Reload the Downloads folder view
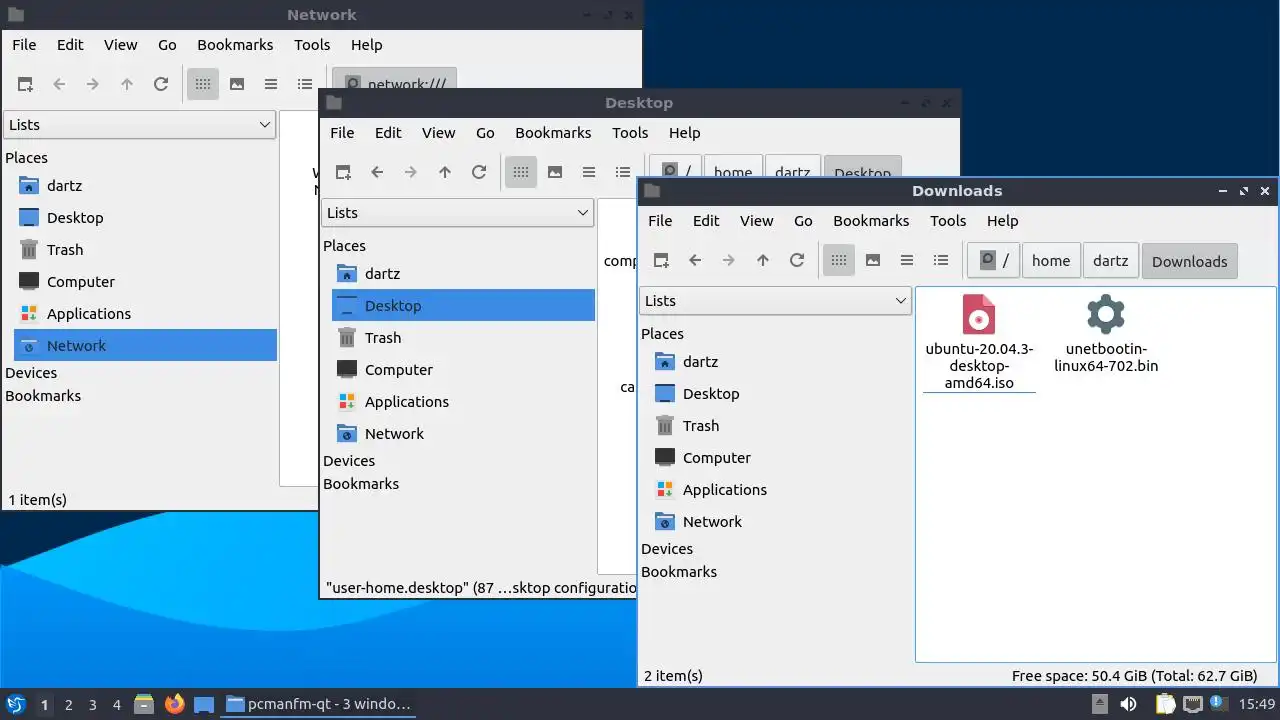This screenshot has width=1280, height=720. pyautogui.click(x=797, y=260)
